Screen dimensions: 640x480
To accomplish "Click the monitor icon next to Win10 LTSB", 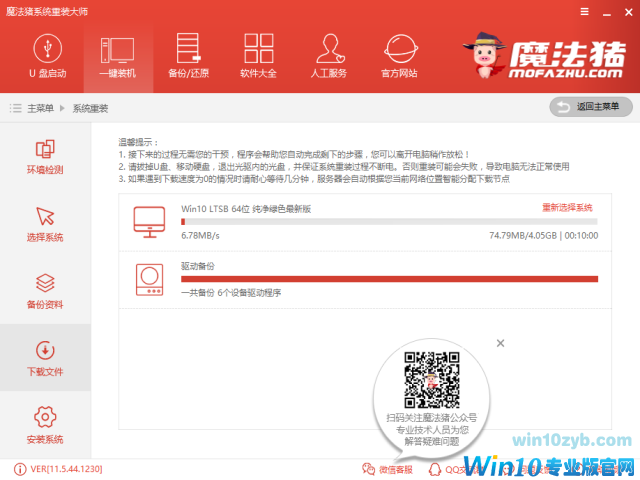I will coord(149,222).
